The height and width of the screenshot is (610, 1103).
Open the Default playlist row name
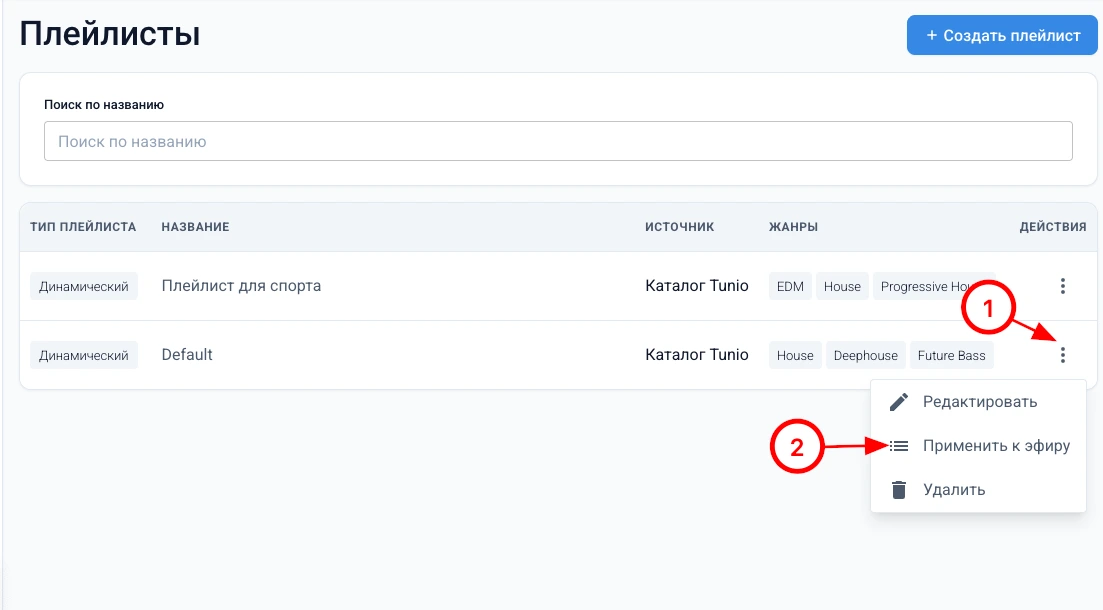pos(187,355)
